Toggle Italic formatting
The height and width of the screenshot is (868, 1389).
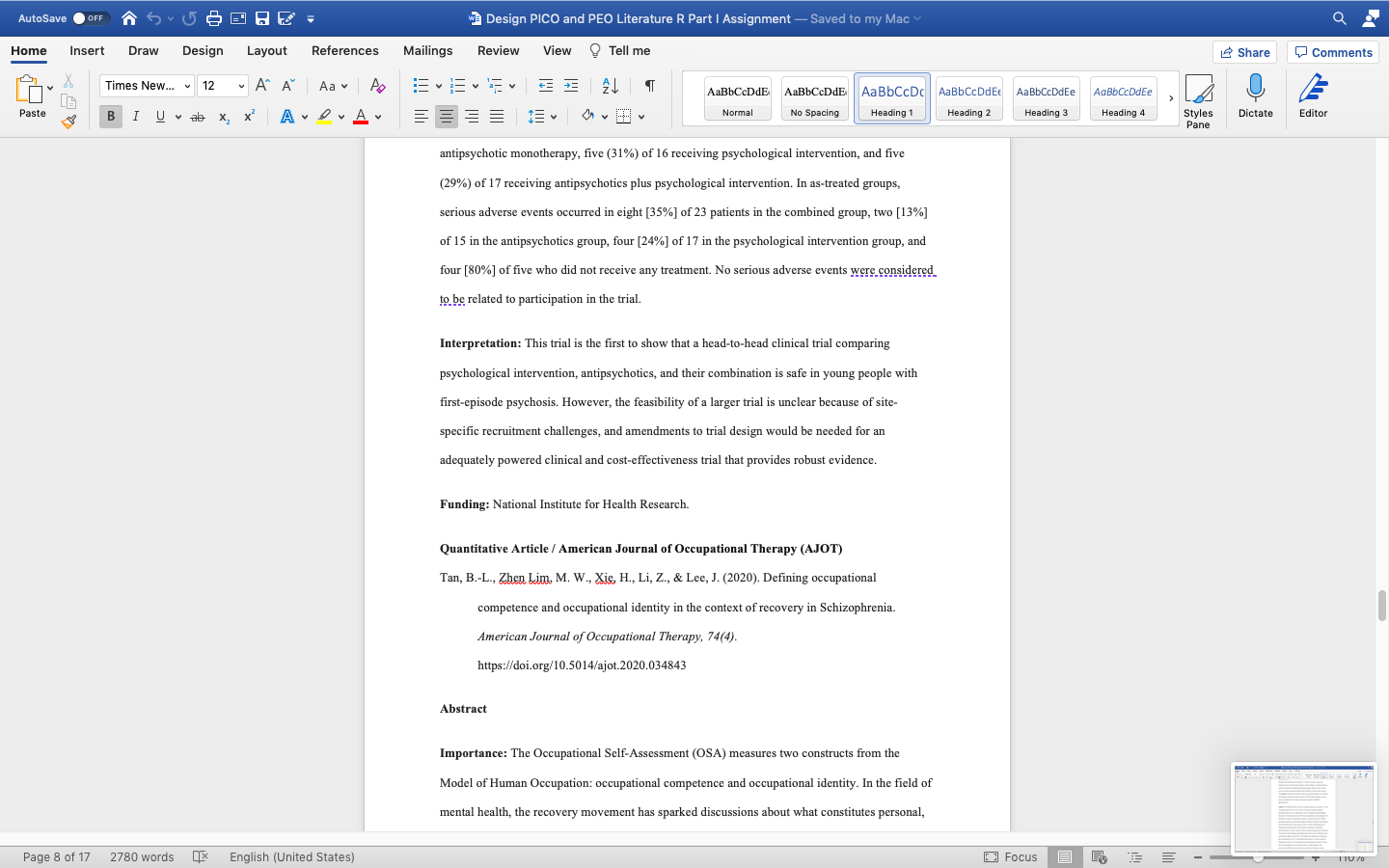136,117
